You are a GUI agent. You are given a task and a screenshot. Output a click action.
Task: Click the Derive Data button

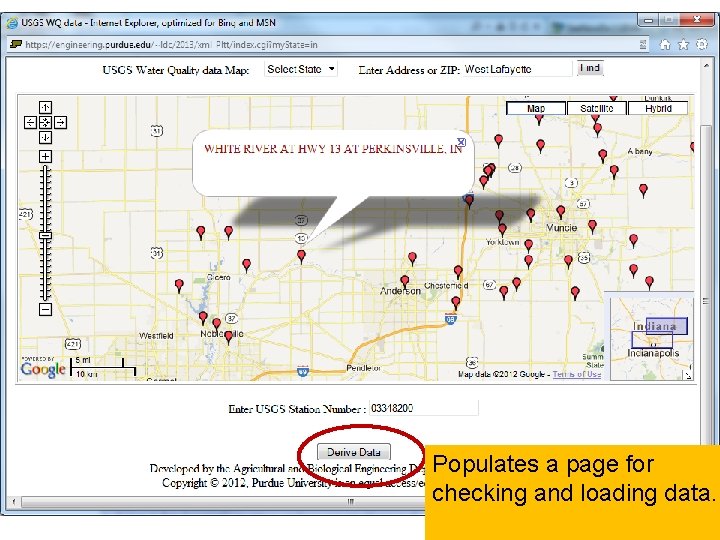click(x=354, y=452)
